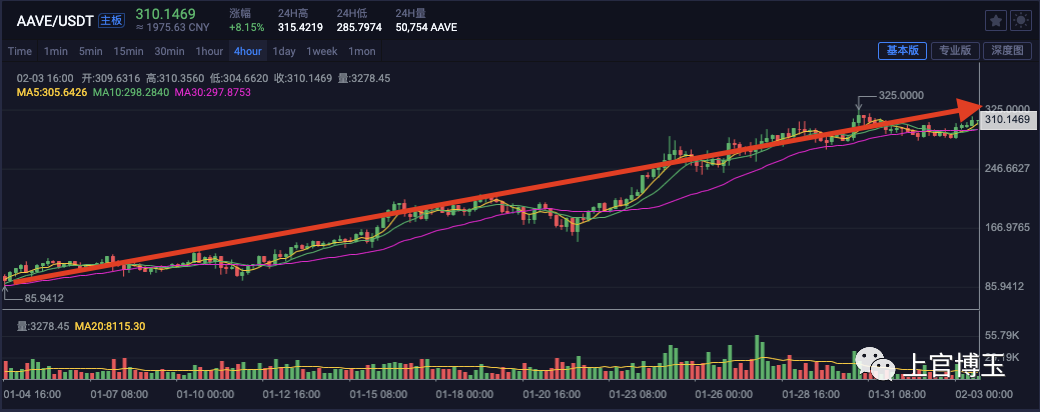Select the 4hour interval tab
Screen dimensions: 1040x412
247,51
